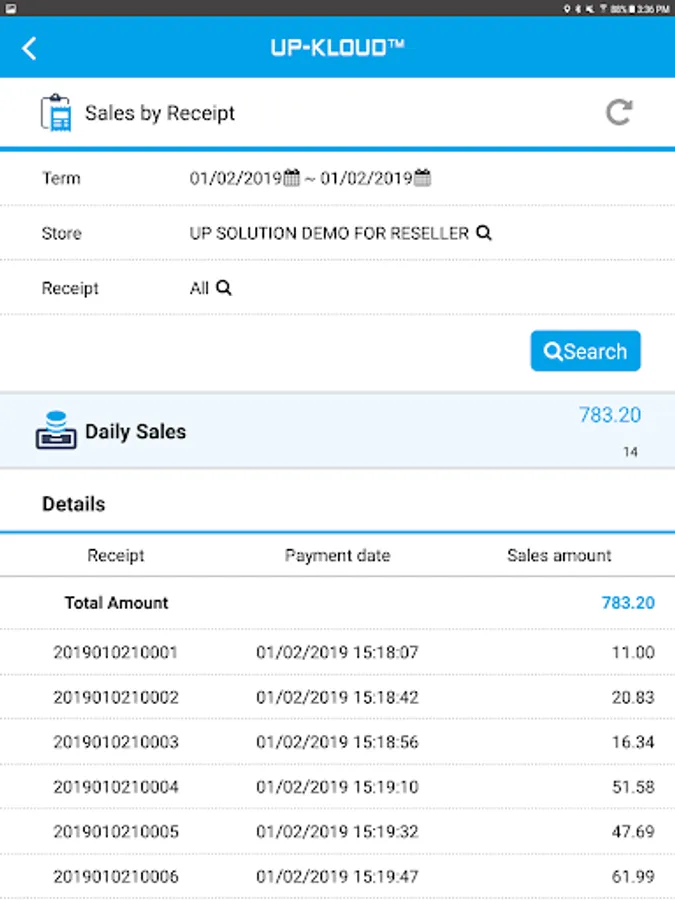Select payment date 01/02/2019 15:19:47
Screen dimensions: 675x900
pos(338,876)
